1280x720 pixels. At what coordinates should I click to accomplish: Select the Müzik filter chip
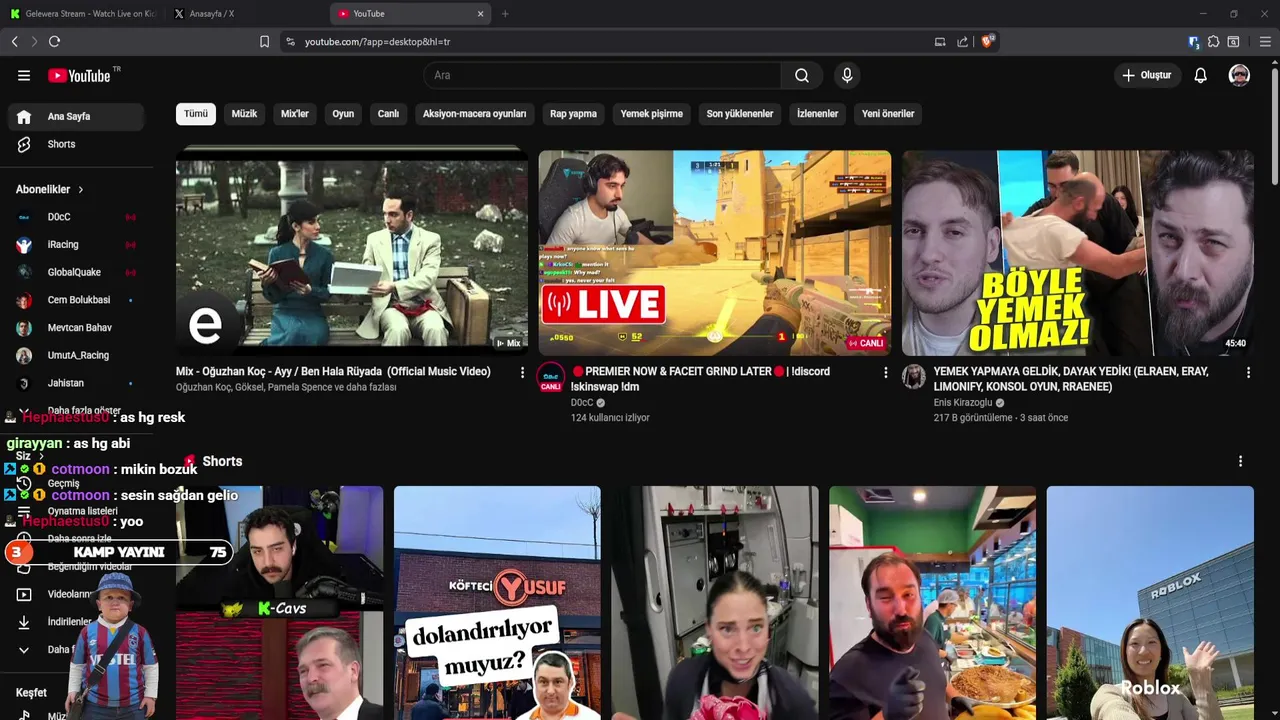tap(244, 114)
